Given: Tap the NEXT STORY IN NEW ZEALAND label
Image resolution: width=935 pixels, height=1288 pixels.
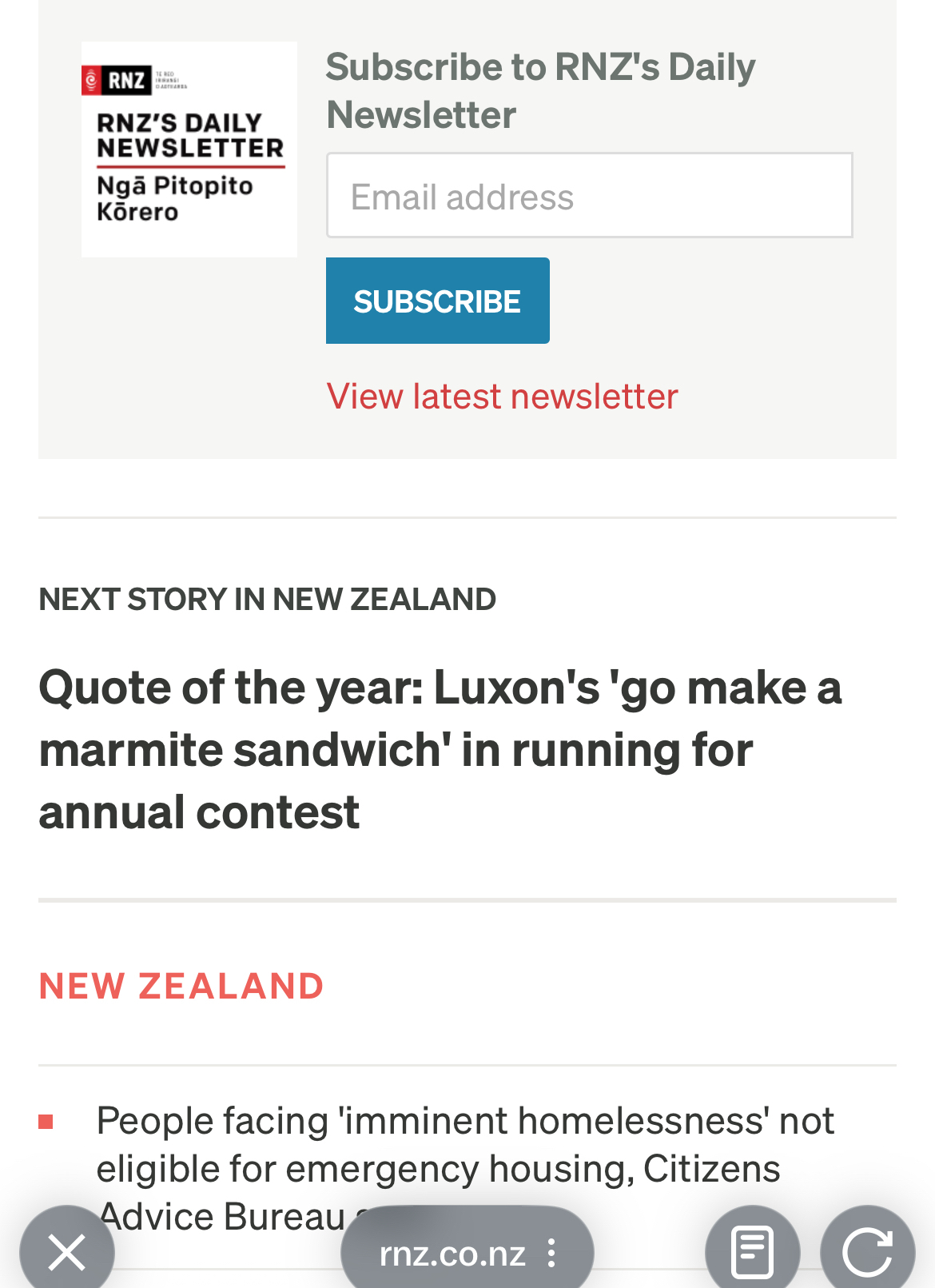Looking at the screenshot, I should (267, 600).
